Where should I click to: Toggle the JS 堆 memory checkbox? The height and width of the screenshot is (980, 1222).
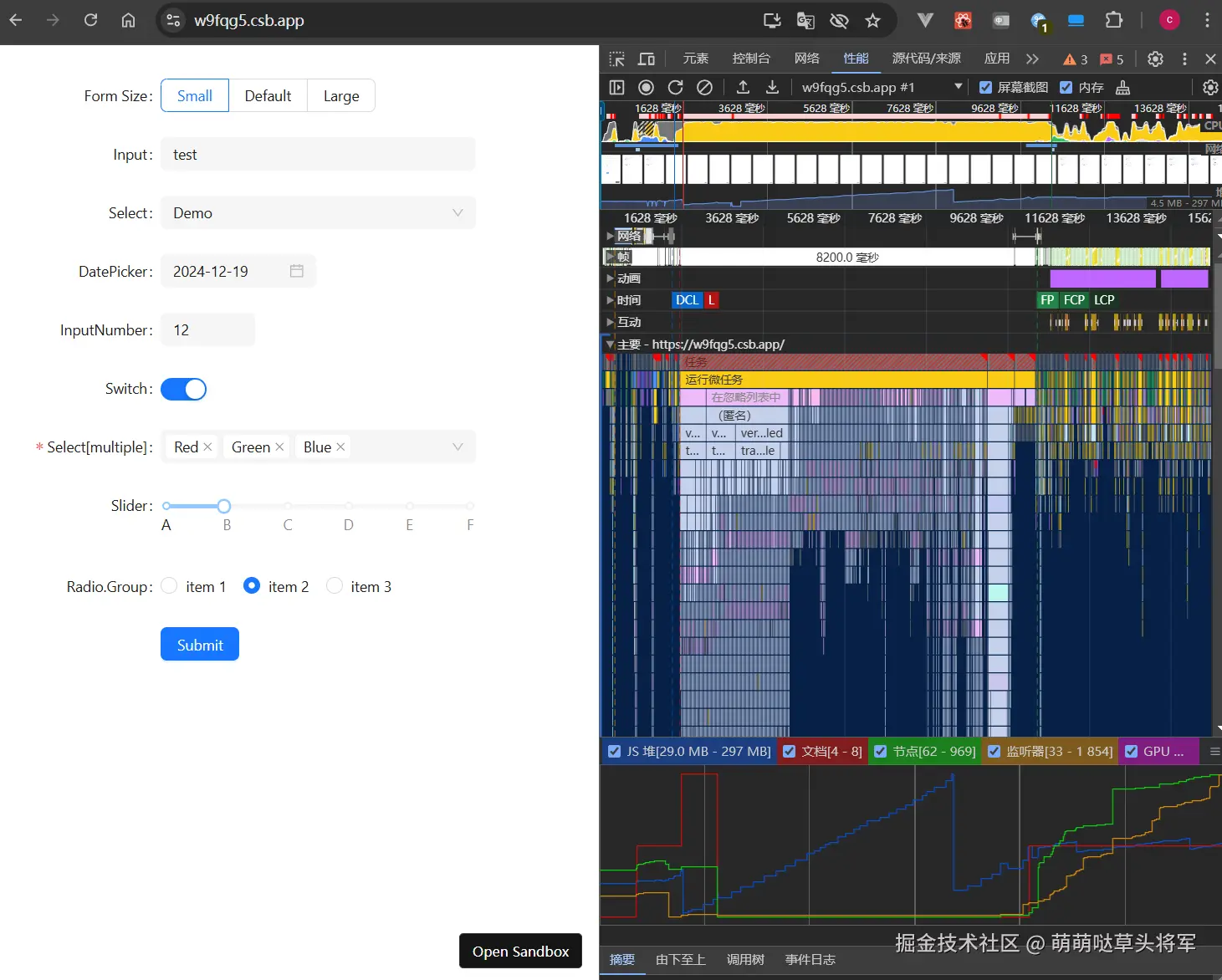click(614, 751)
